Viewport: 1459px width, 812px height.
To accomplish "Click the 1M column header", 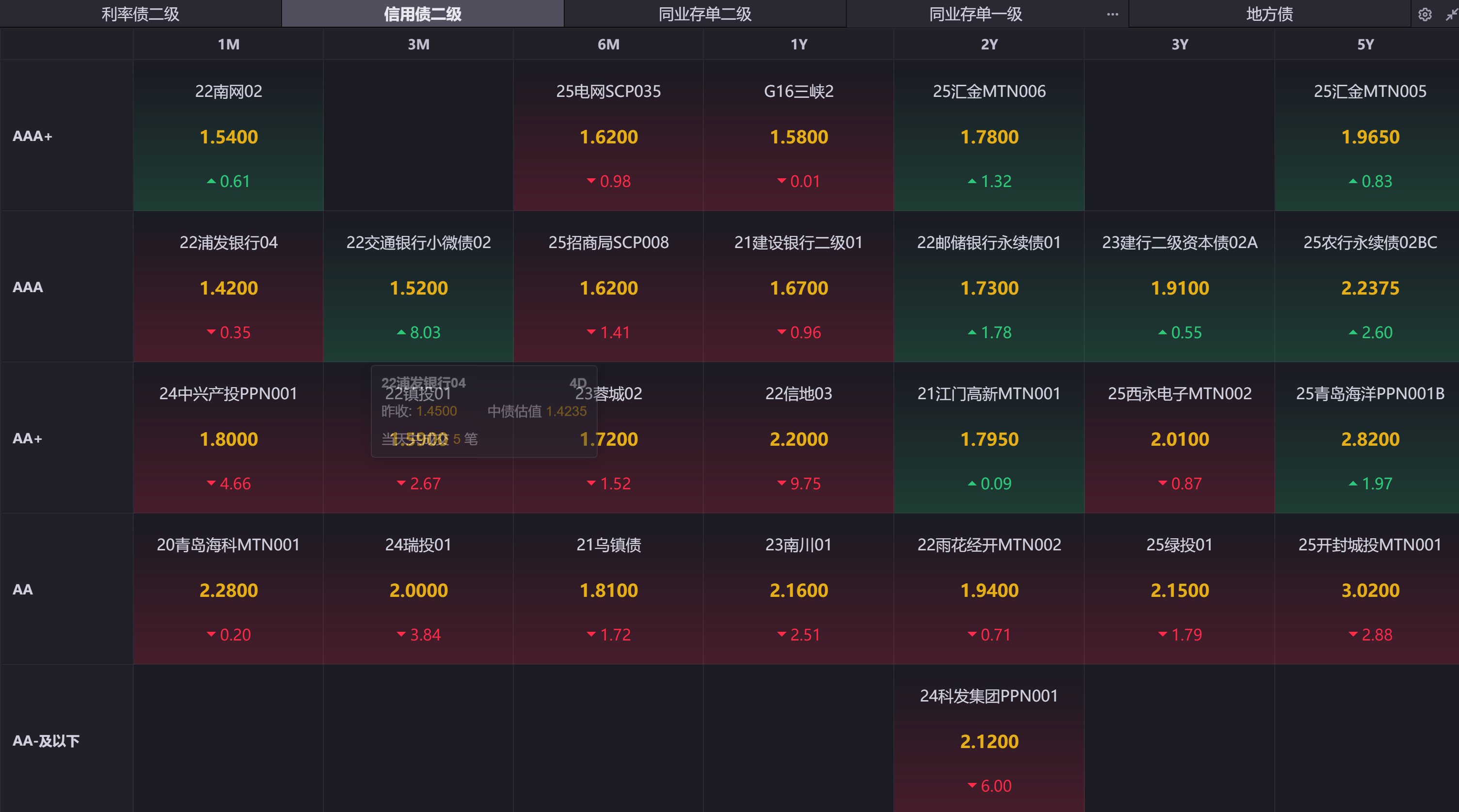I will tap(228, 44).
